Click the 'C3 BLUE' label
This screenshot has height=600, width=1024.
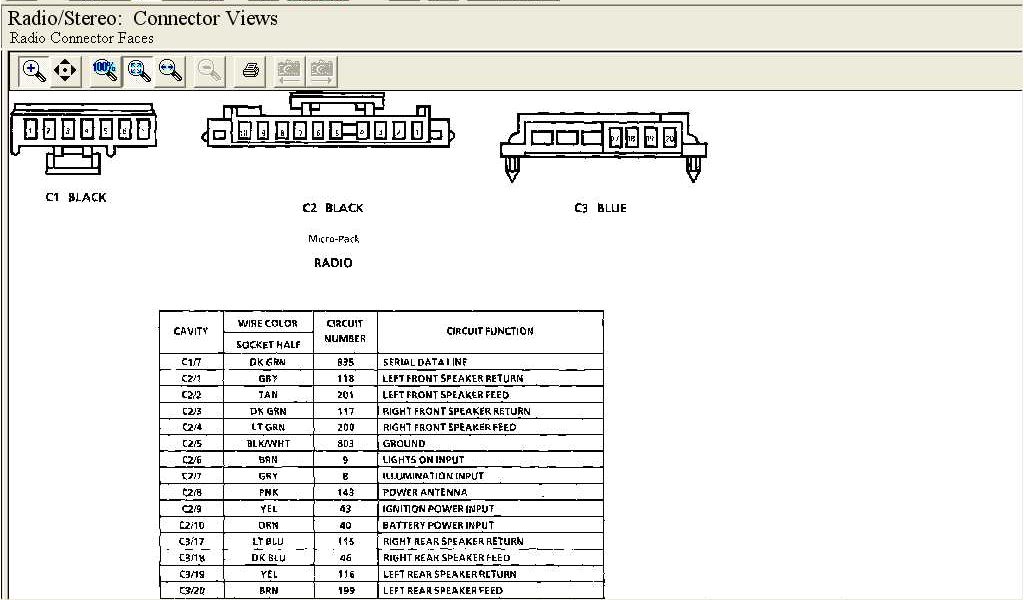point(600,208)
